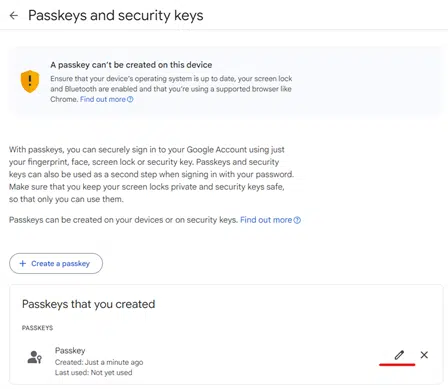Click the 'PASSKEYS' section label
Screen dimensions: 448x389
pos(37,328)
